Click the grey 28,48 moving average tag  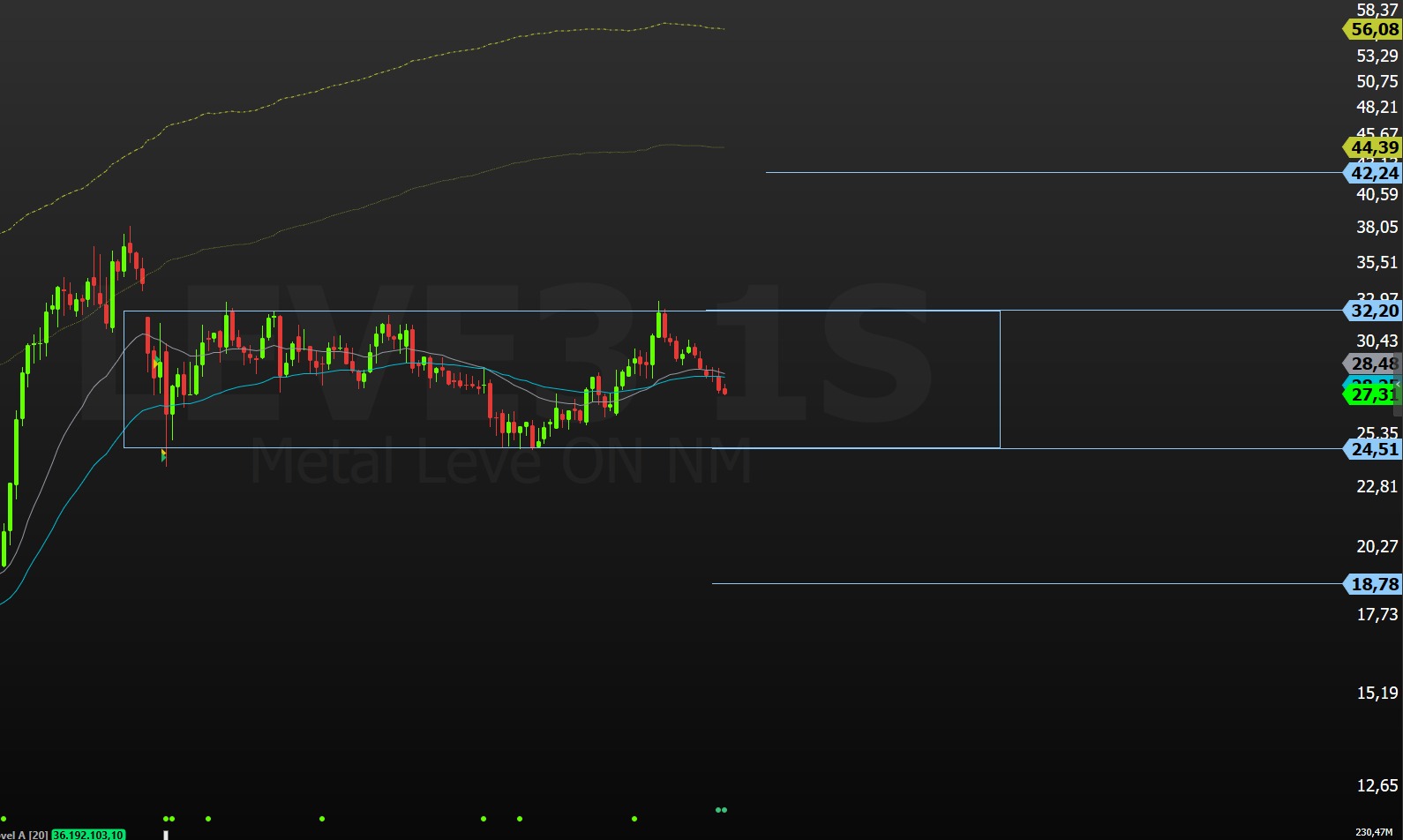coord(1371,364)
